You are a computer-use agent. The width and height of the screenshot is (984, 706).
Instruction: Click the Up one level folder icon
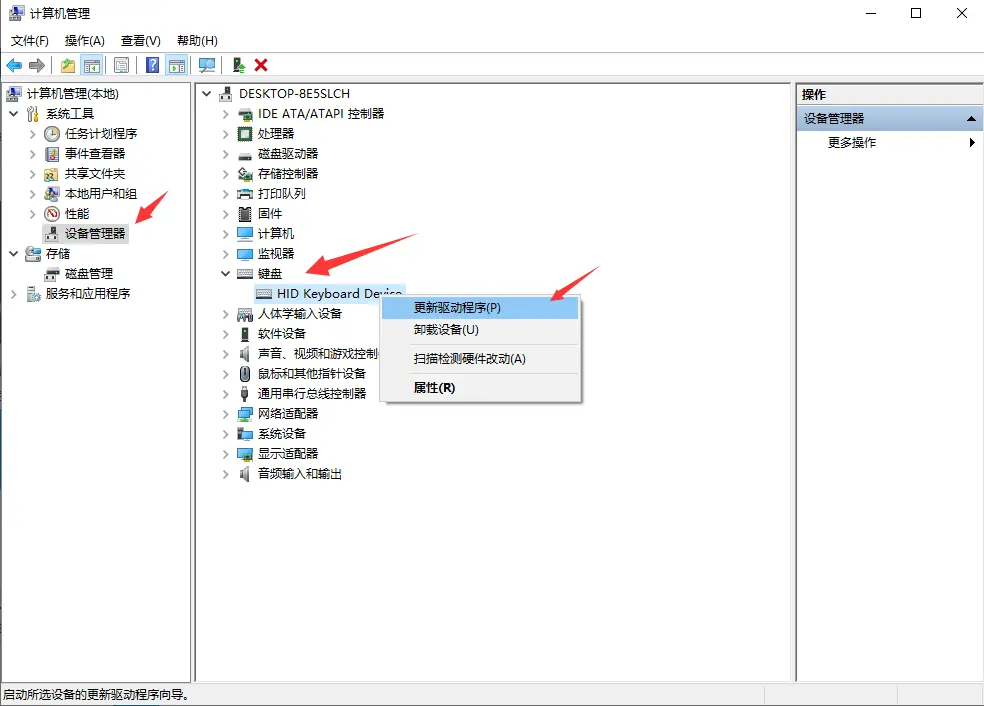pyautogui.click(x=67, y=65)
